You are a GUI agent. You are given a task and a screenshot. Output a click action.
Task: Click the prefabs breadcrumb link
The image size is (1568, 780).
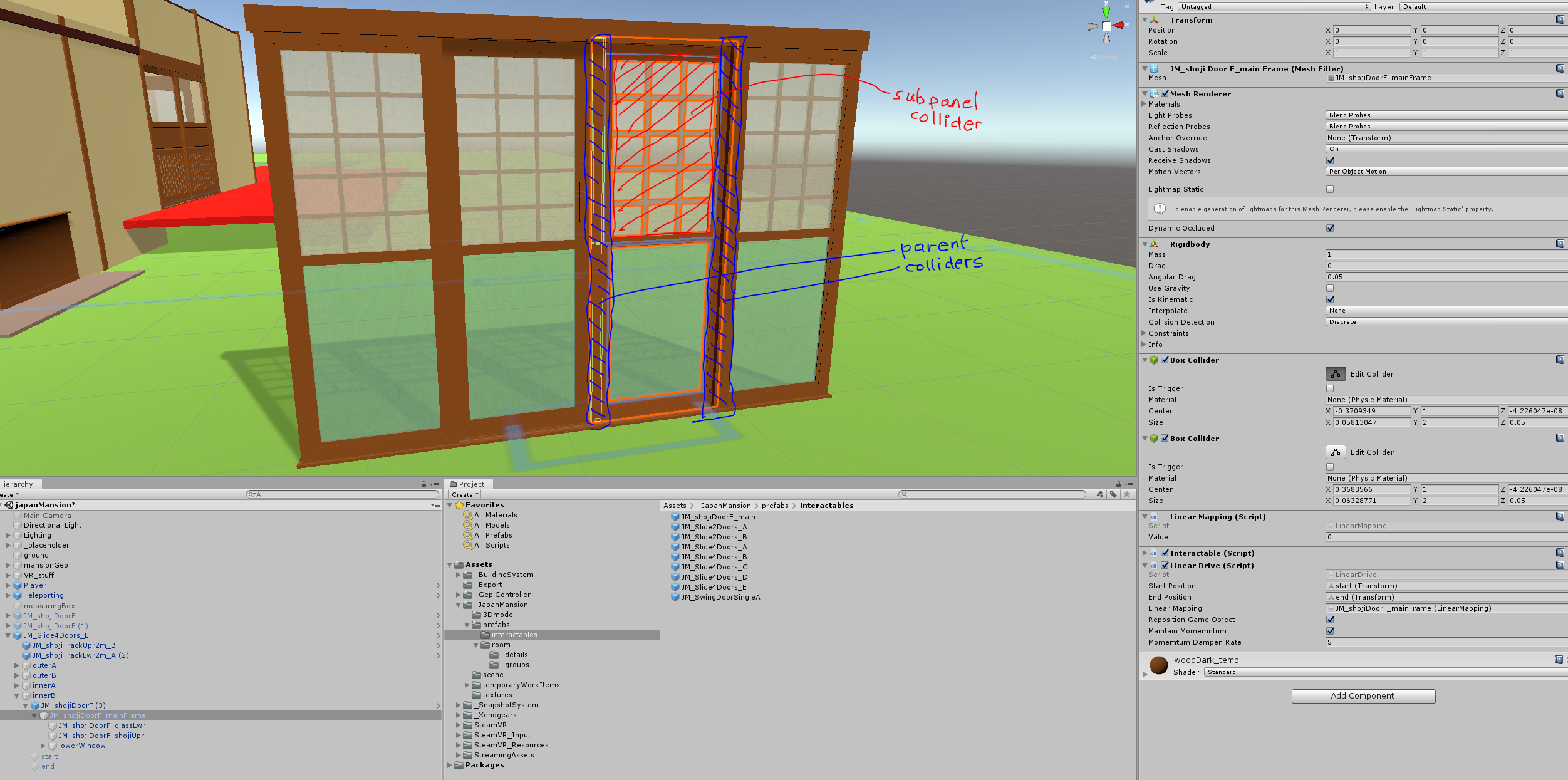(774, 506)
